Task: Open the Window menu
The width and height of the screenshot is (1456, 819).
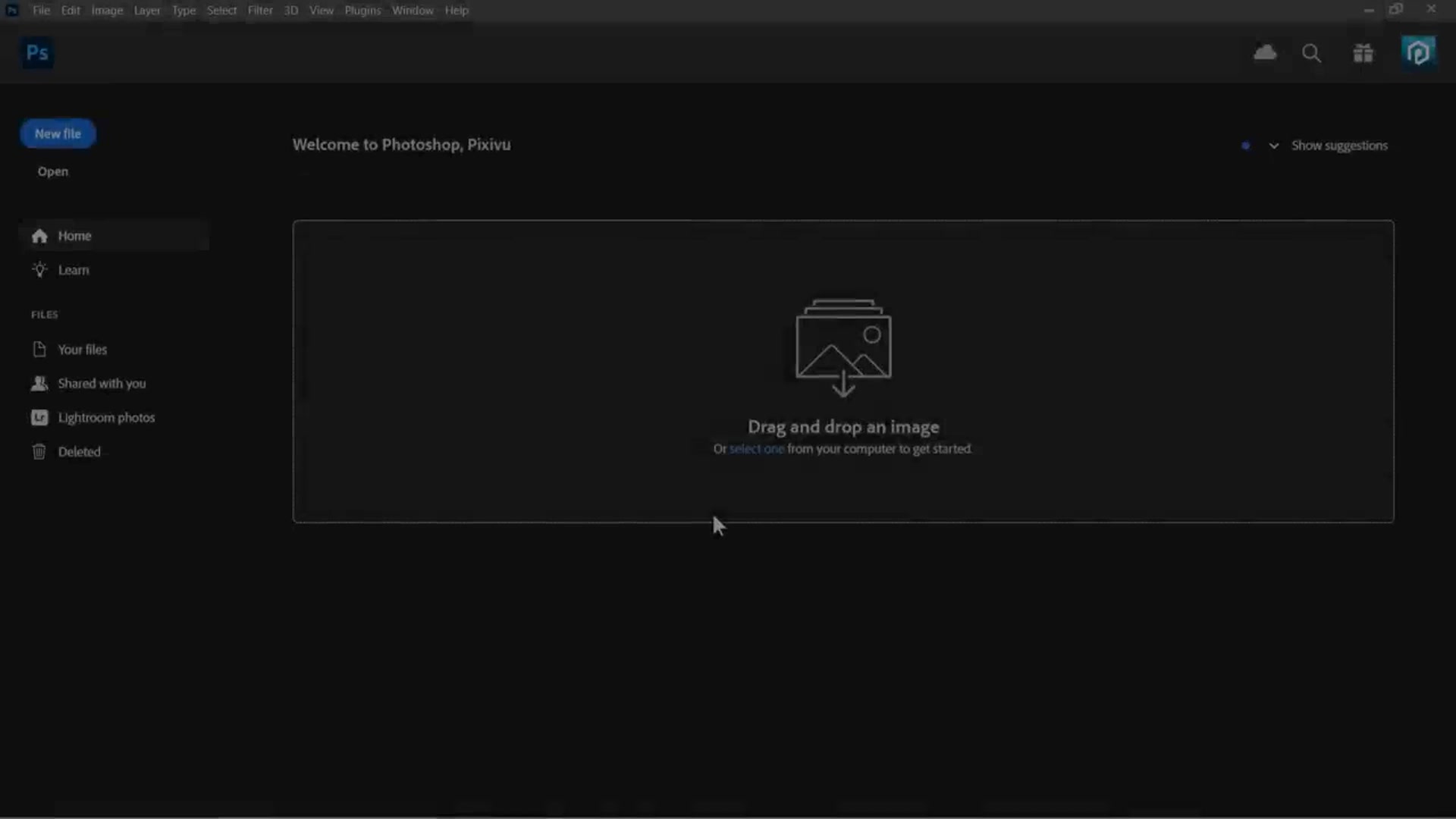Action: tap(413, 11)
